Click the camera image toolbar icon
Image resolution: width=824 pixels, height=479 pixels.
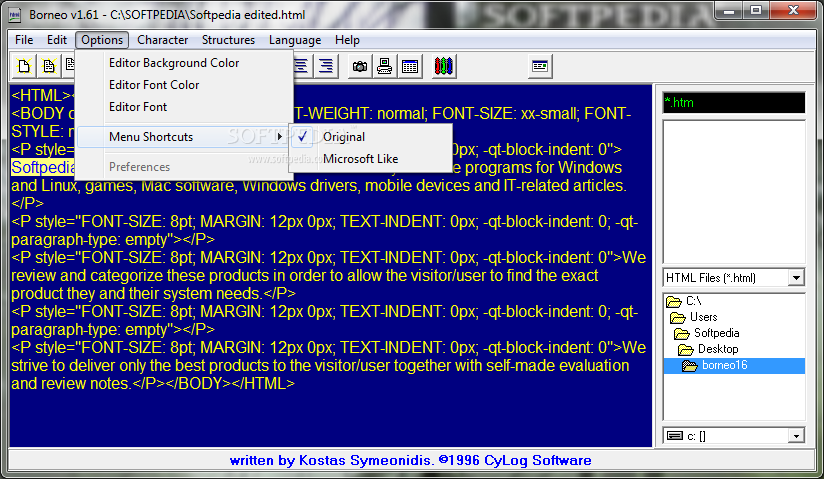359,66
